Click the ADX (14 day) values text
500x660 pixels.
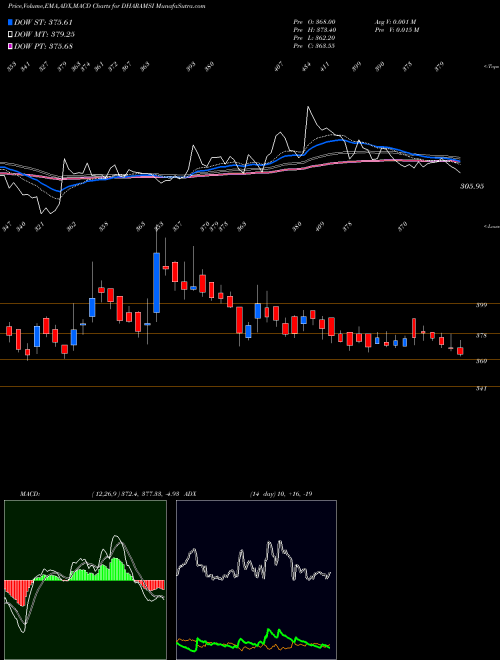coord(281,494)
